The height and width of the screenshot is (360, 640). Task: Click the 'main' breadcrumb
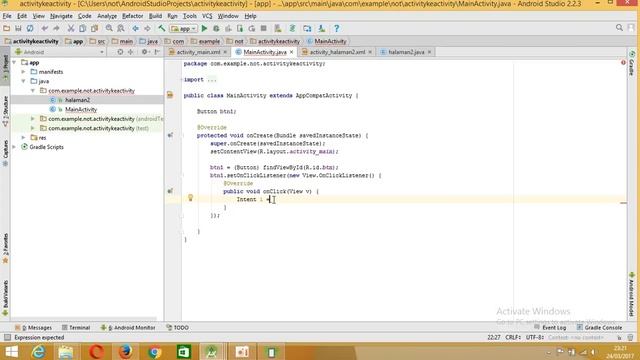pos(123,41)
